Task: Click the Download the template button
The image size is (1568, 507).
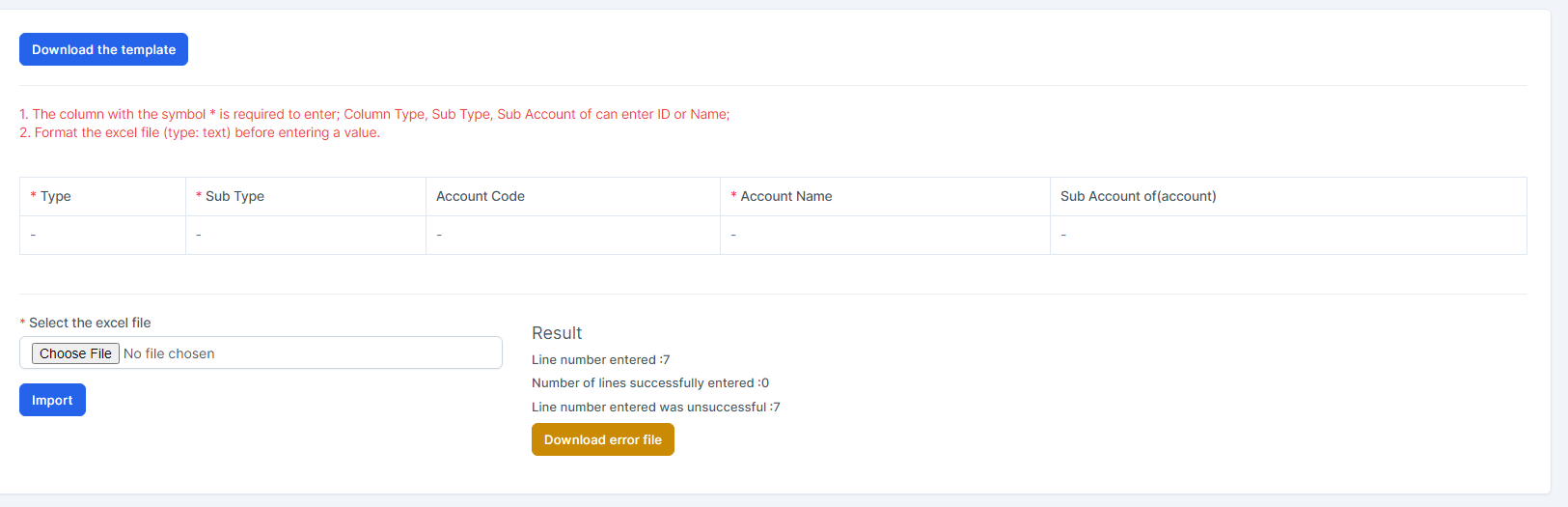Action: pyautogui.click(x=103, y=49)
